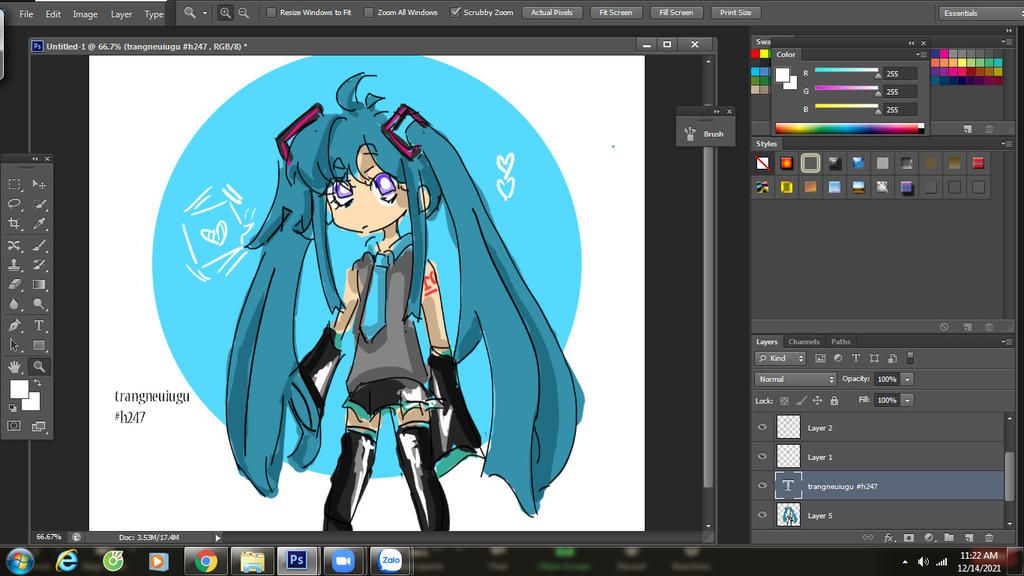Select the Zoom tool in toolbox

[39, 366]
